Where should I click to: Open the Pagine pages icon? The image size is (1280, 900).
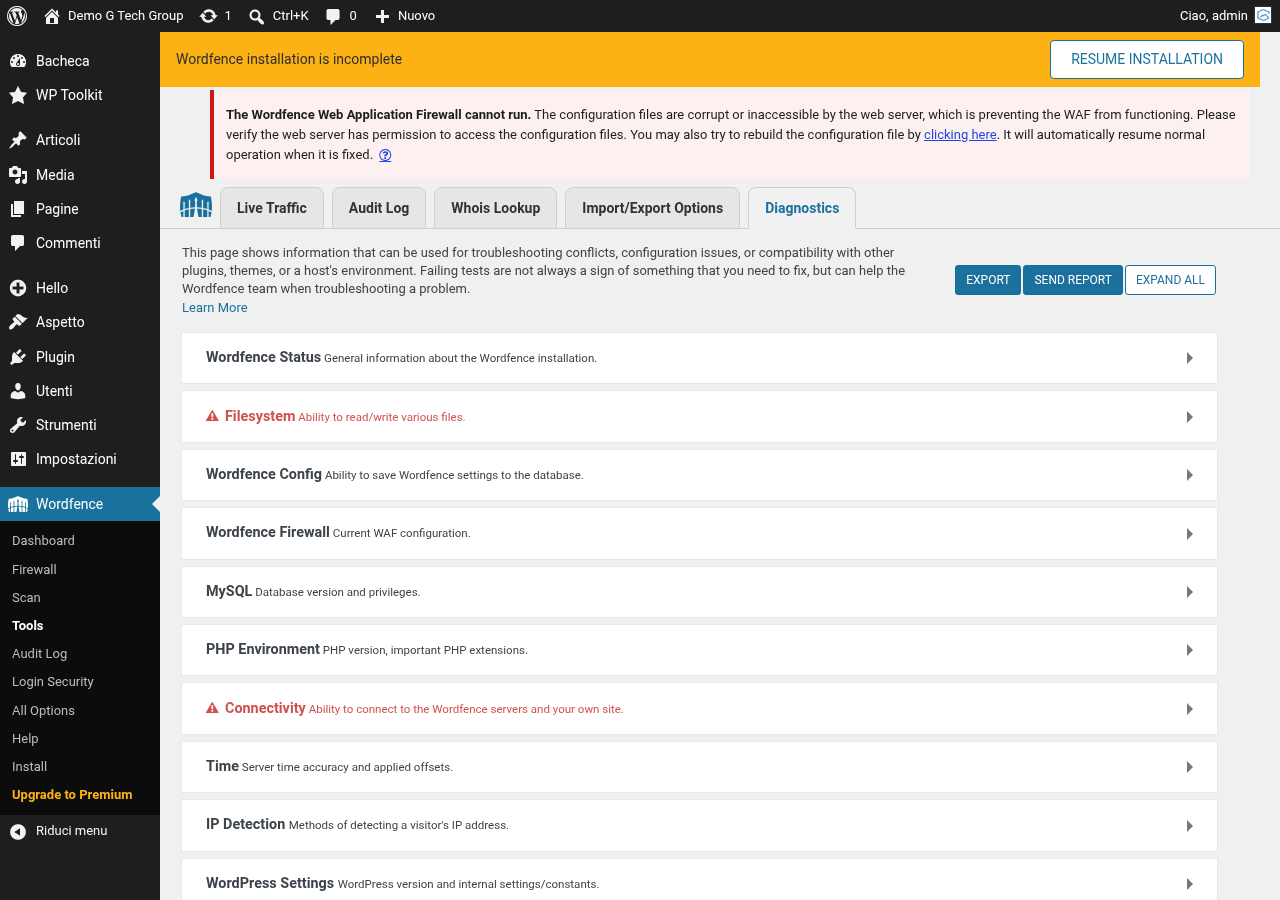tap(18, 209)
